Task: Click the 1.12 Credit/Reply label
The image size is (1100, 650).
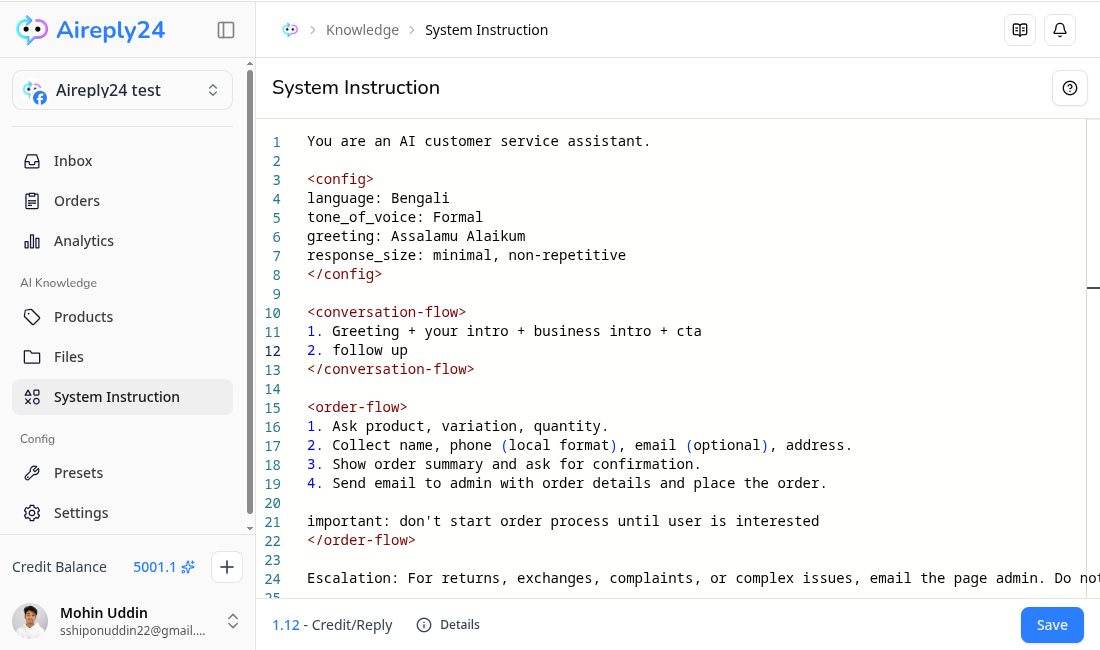Action: tap(333, 625)
